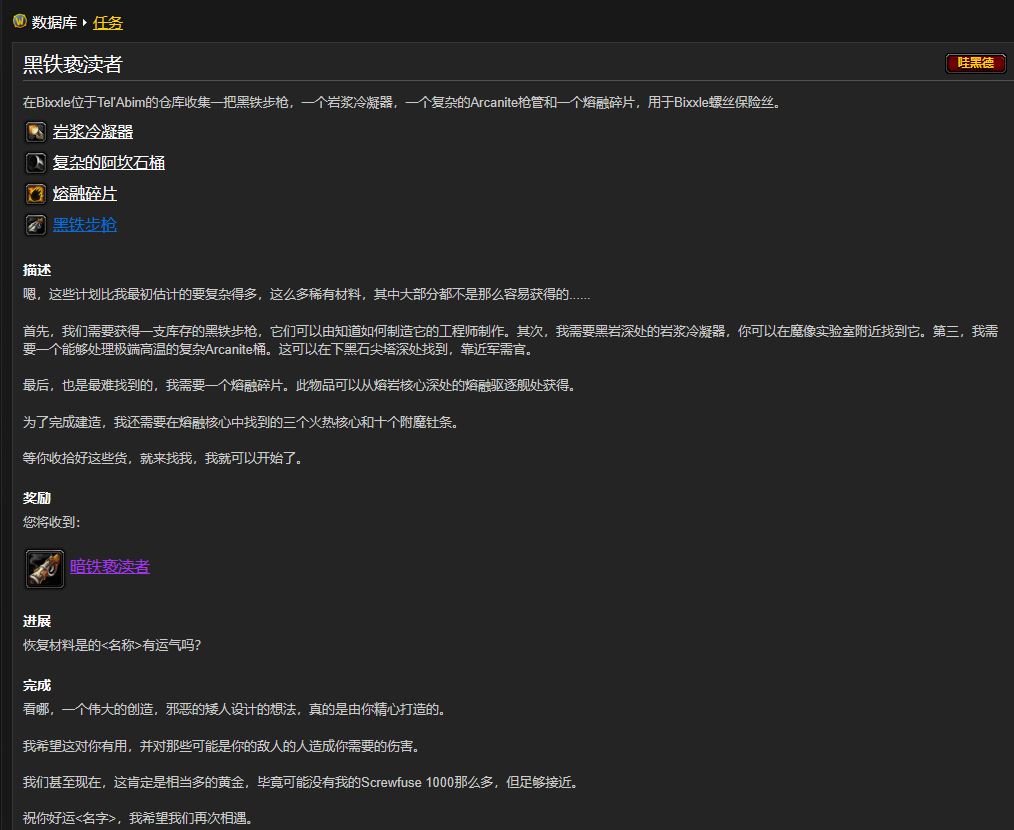Click the red 哇黑德 button
The image size is (1014, 830).
coord(975,63)
